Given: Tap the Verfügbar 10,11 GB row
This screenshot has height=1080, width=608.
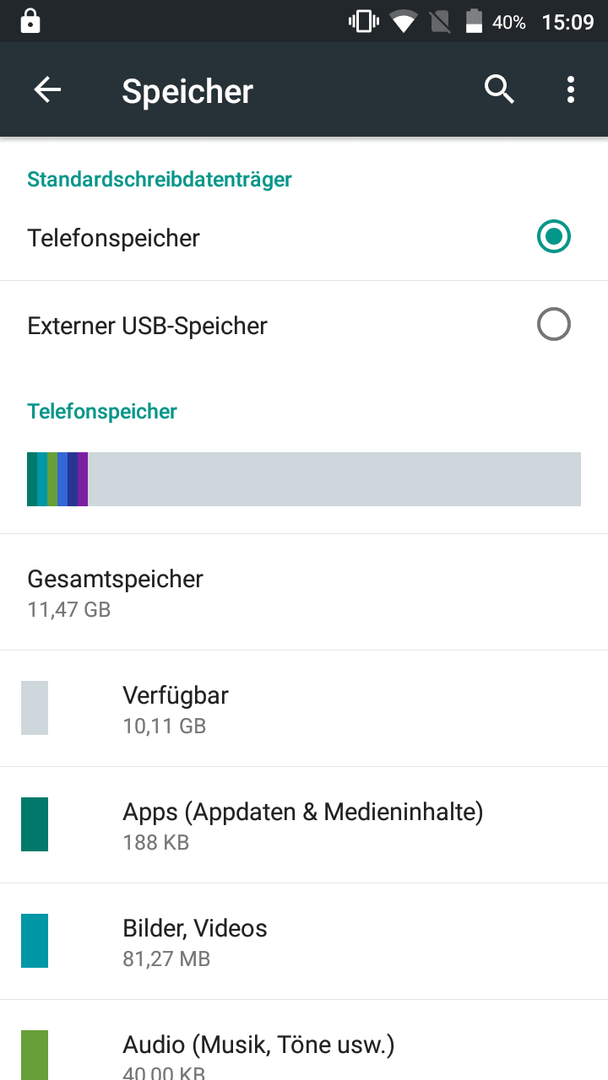Looking at the screenshot, I should point(304,709).
